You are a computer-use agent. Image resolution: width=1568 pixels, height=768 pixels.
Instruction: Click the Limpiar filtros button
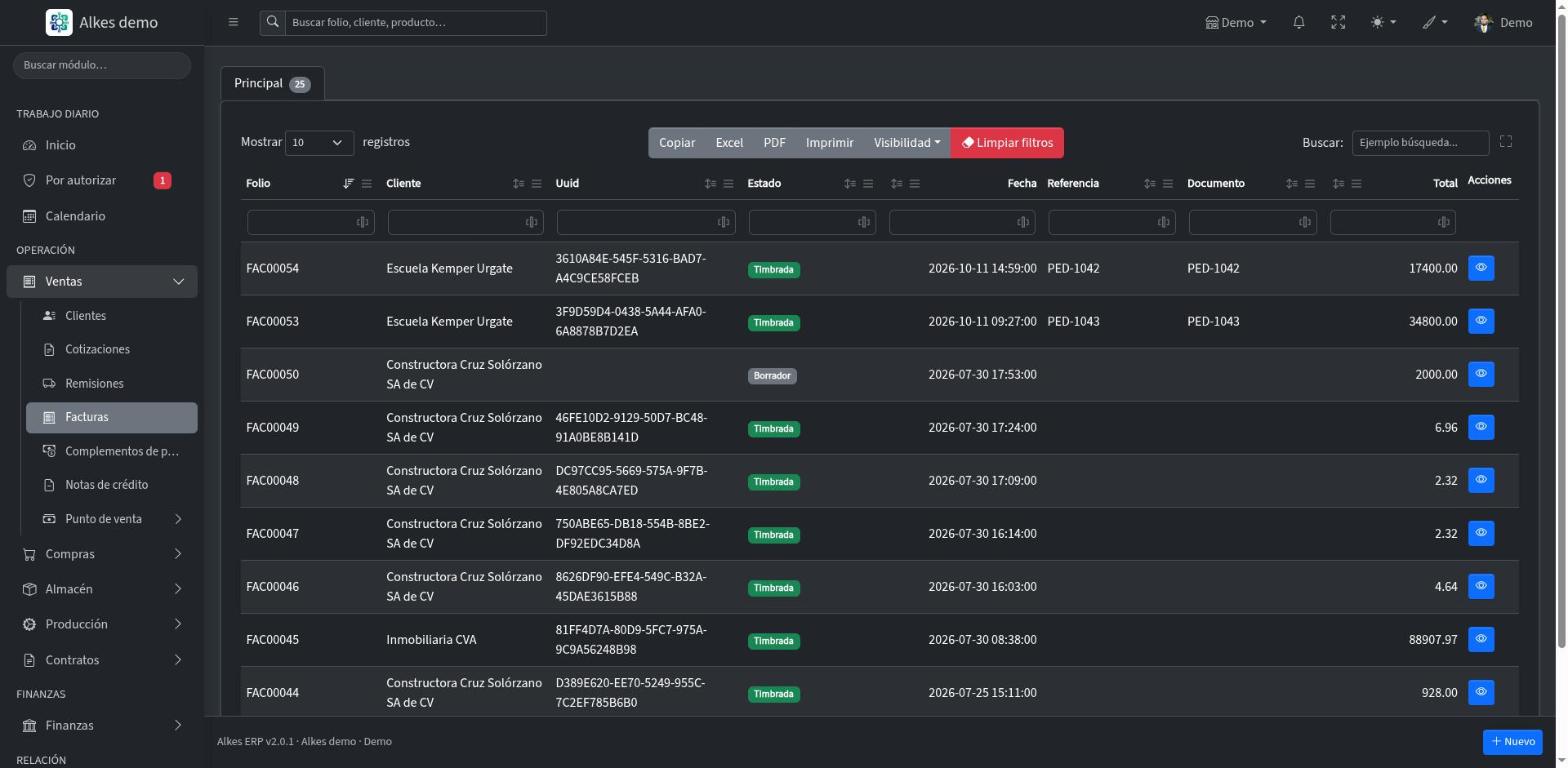1007,143
